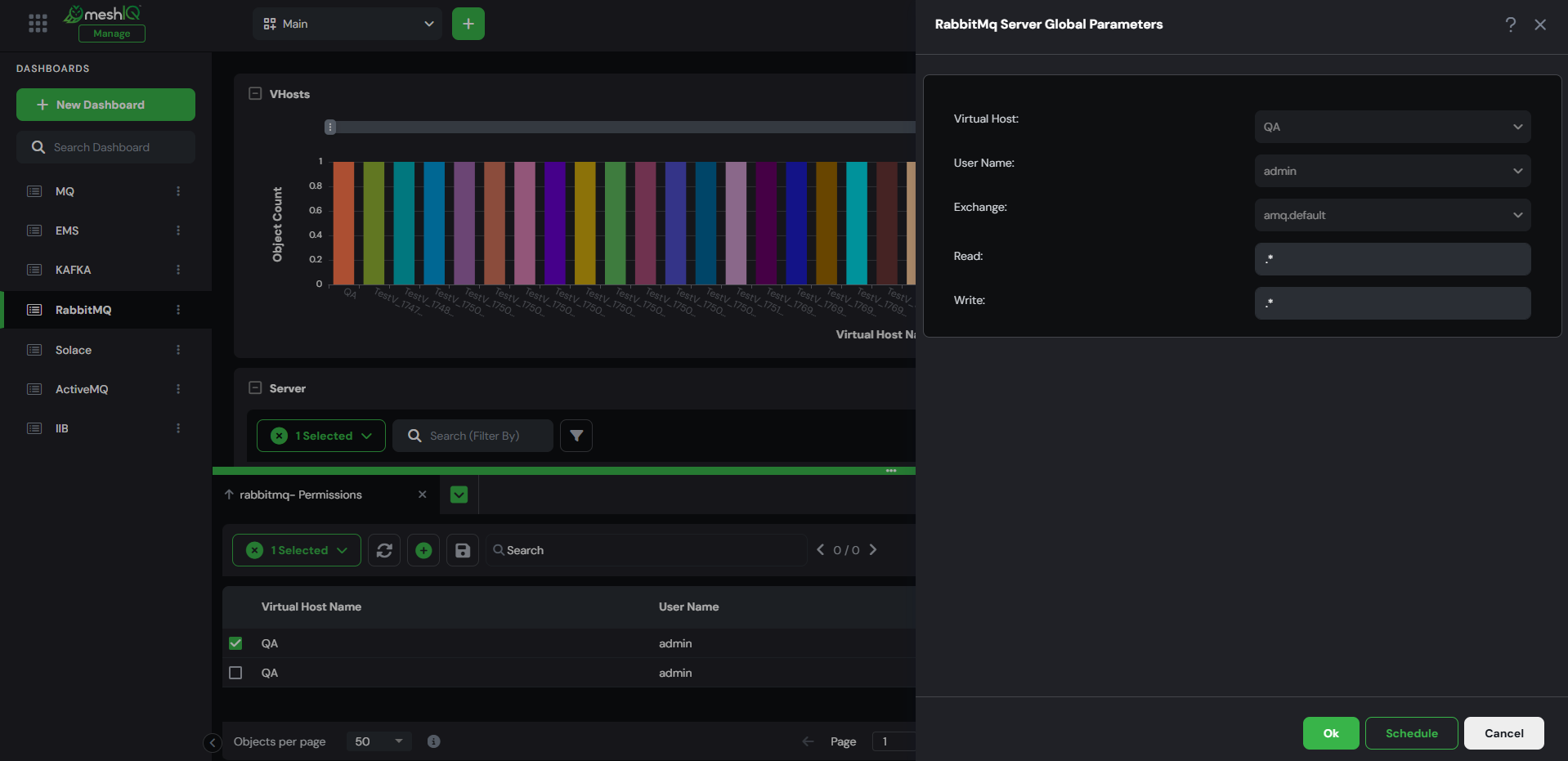Collapse the VHosts panel
This screenshot has height=761, width=1568.
point(255,94)
